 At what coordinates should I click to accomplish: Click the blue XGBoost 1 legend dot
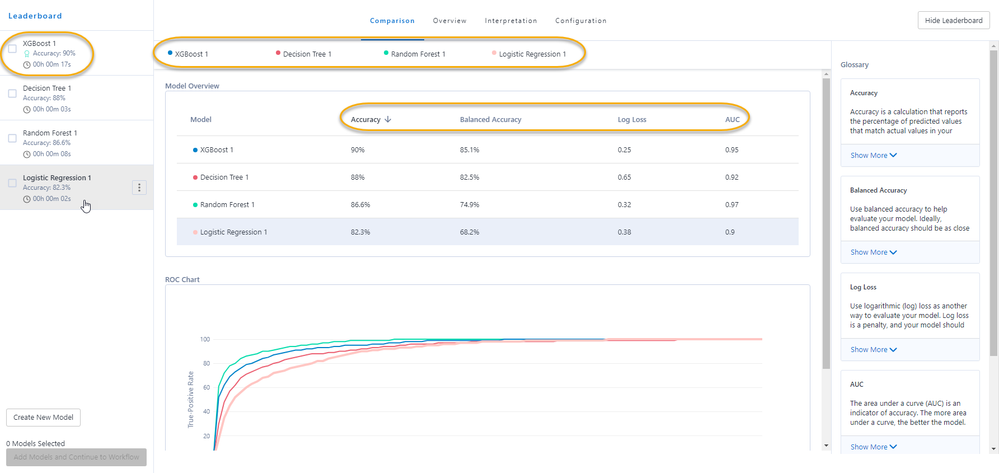click(x=169, y=54)
